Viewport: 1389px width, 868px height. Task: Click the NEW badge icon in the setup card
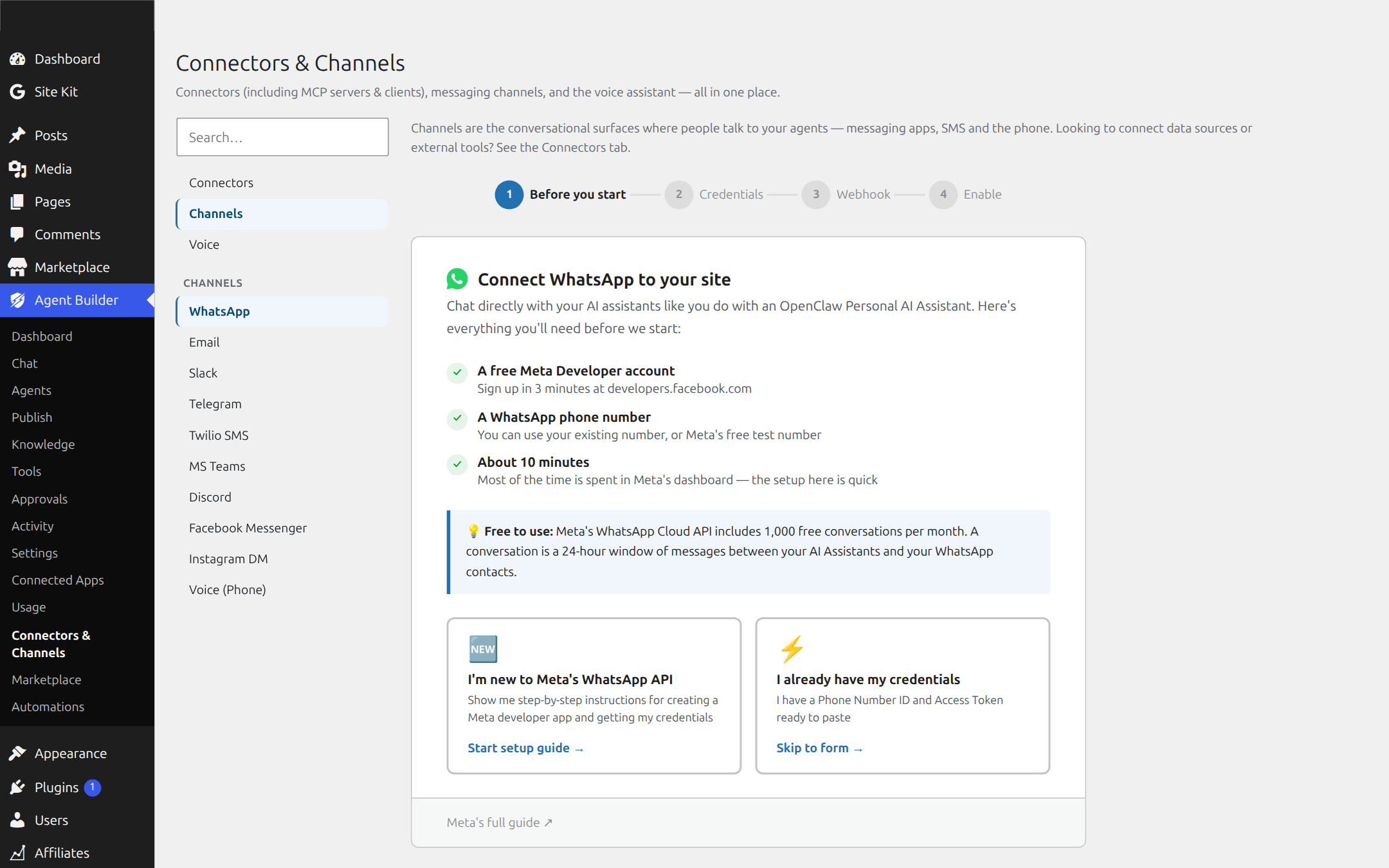coord(483,649)
